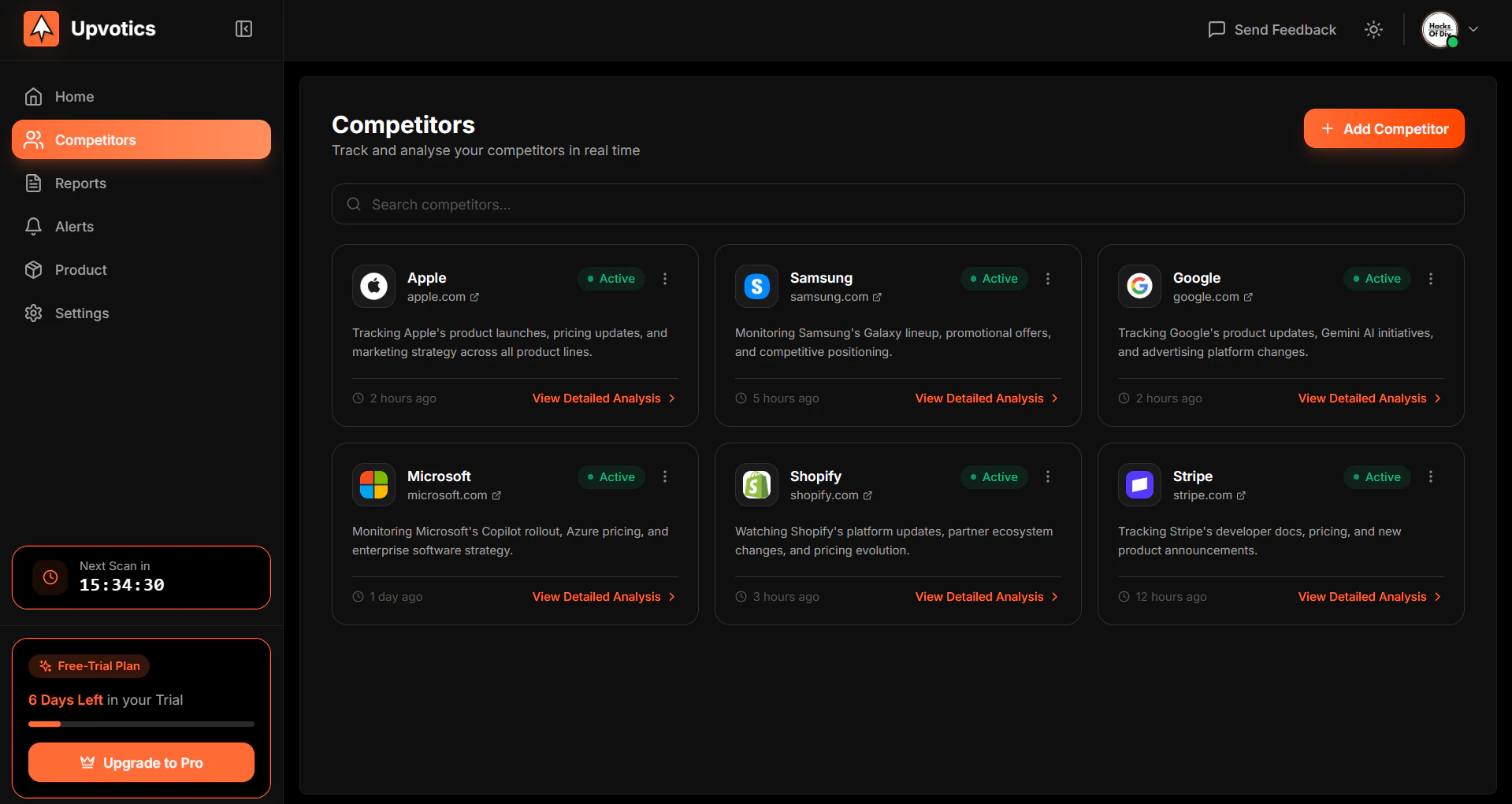The width and height of the screenshot is (1512, 804).
Task: Click the trial progress bar
Action: point(140,724)
